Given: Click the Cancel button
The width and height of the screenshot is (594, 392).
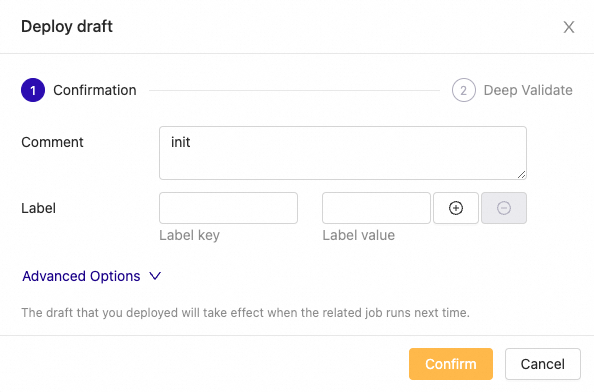Looking at the screenshot, I should coord(542,364).
